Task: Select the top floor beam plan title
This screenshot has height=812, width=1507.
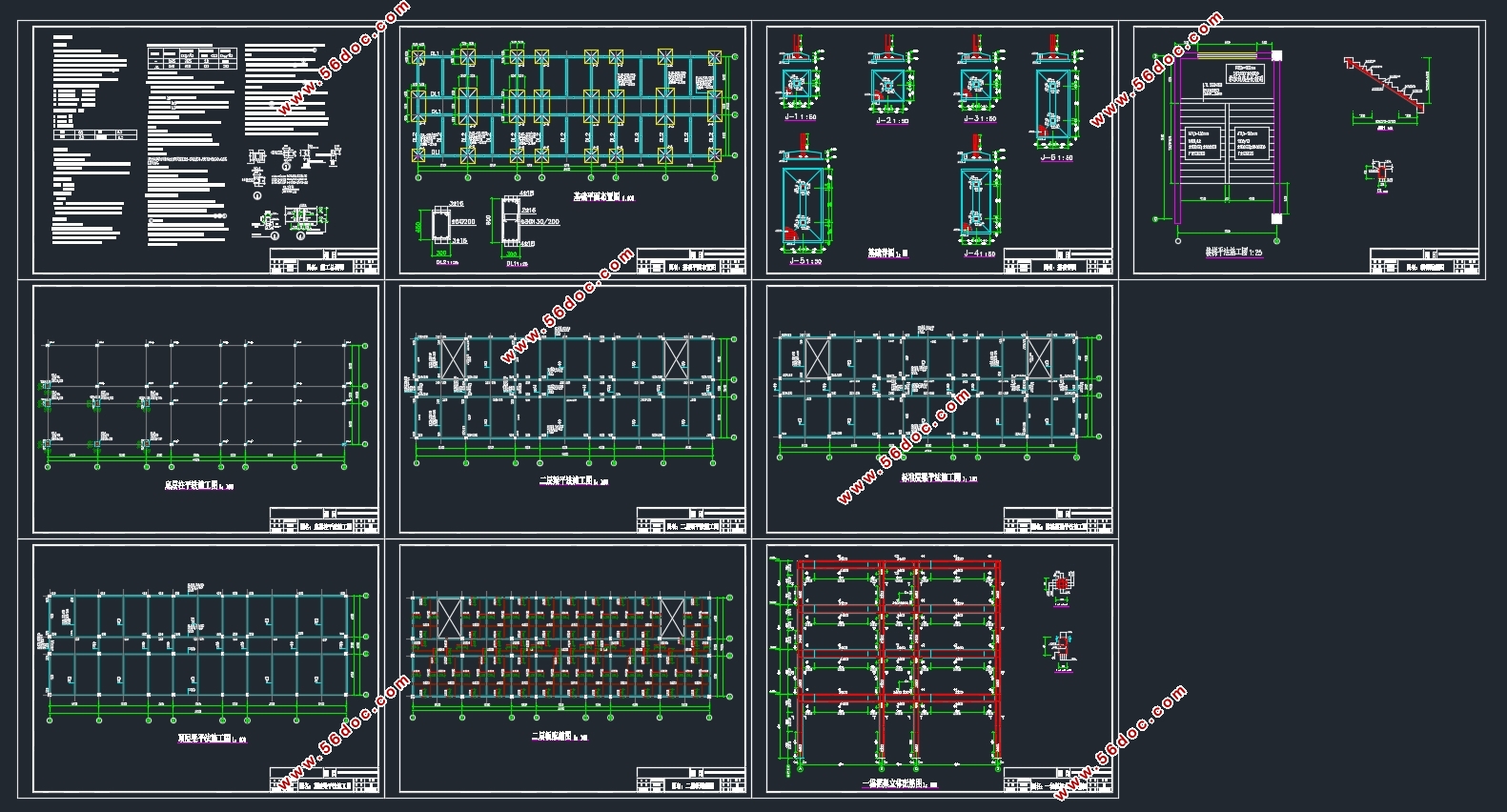Action: tap(212, 739)
